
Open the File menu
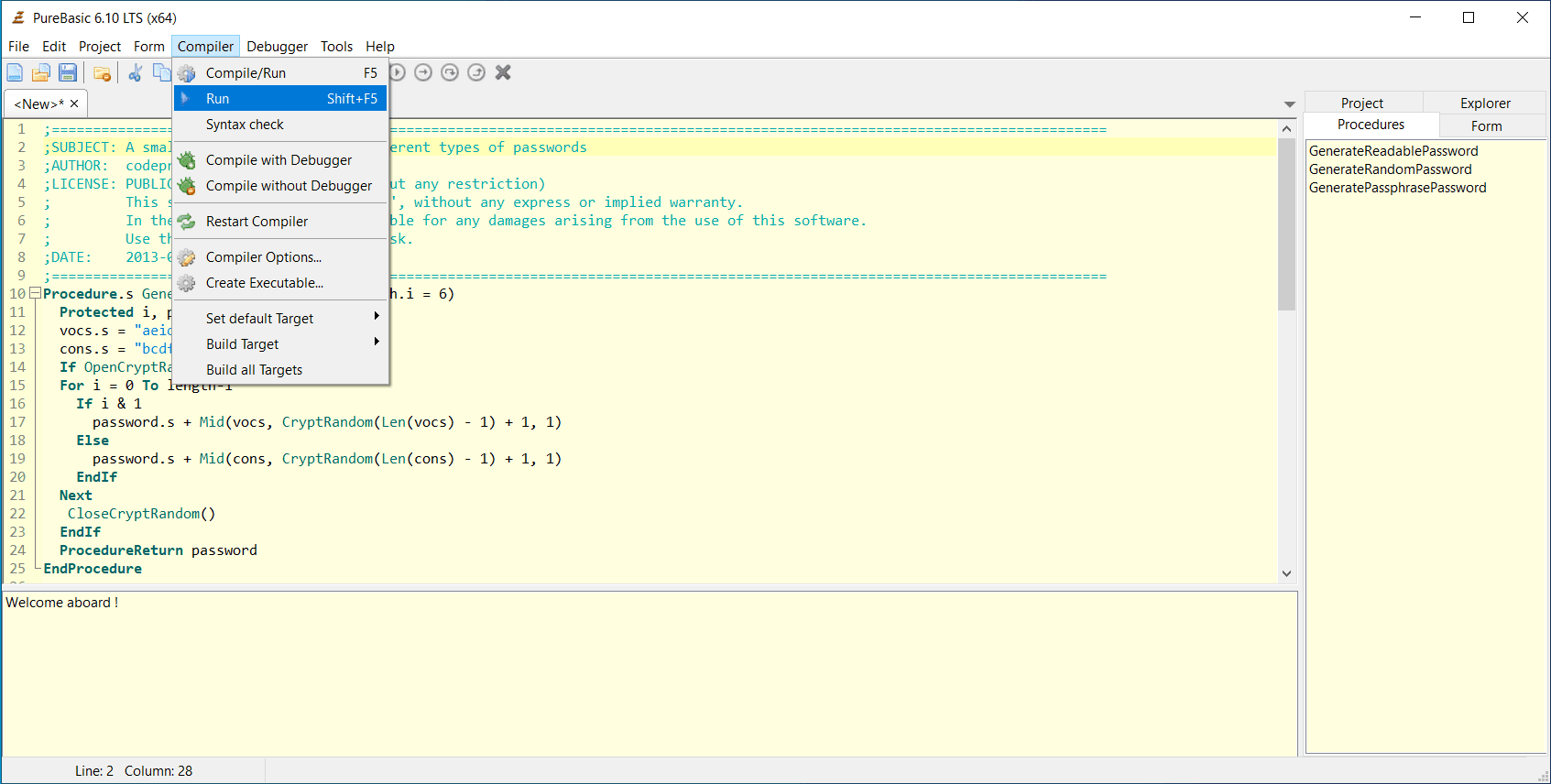coord(18,46)
